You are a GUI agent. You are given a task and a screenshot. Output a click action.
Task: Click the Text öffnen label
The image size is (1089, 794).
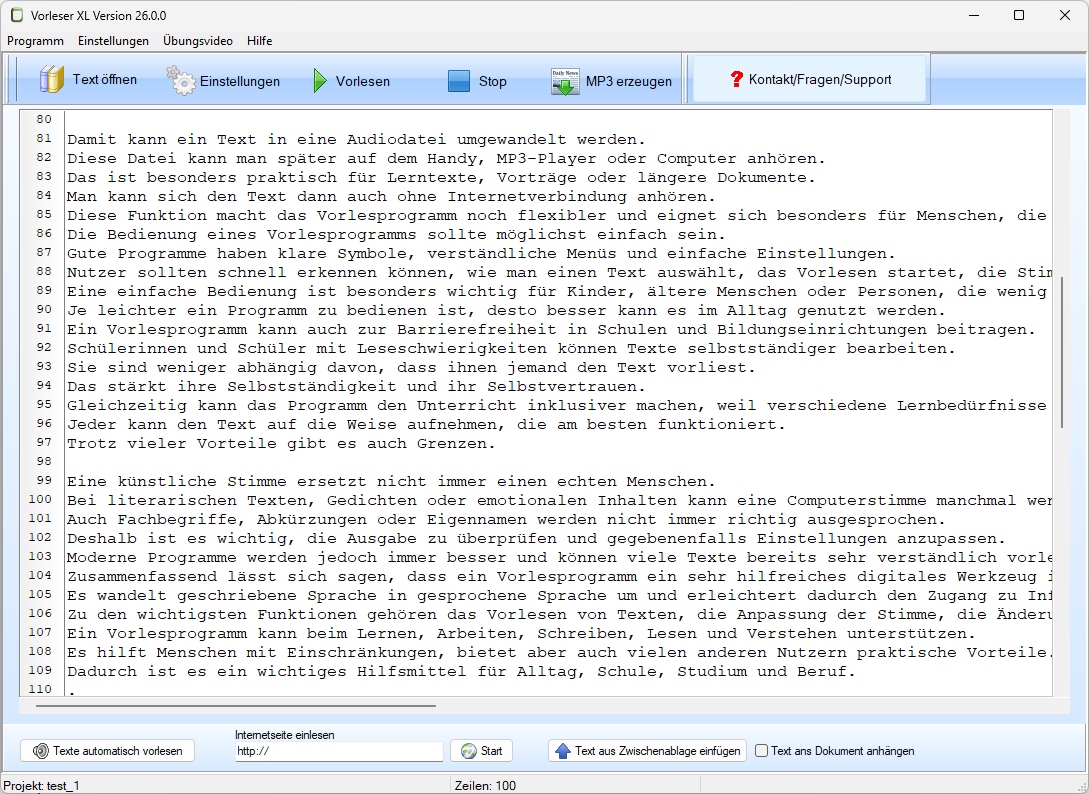[105, 79]
